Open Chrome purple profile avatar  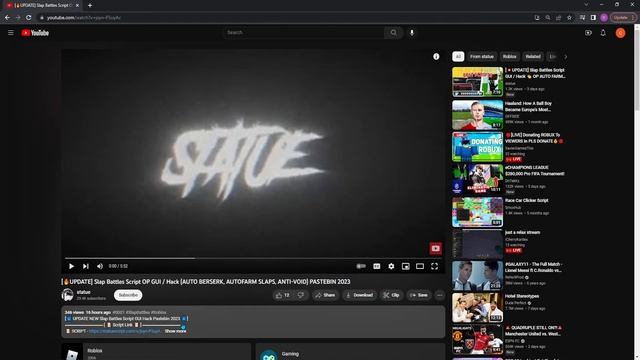click(604, 18)
